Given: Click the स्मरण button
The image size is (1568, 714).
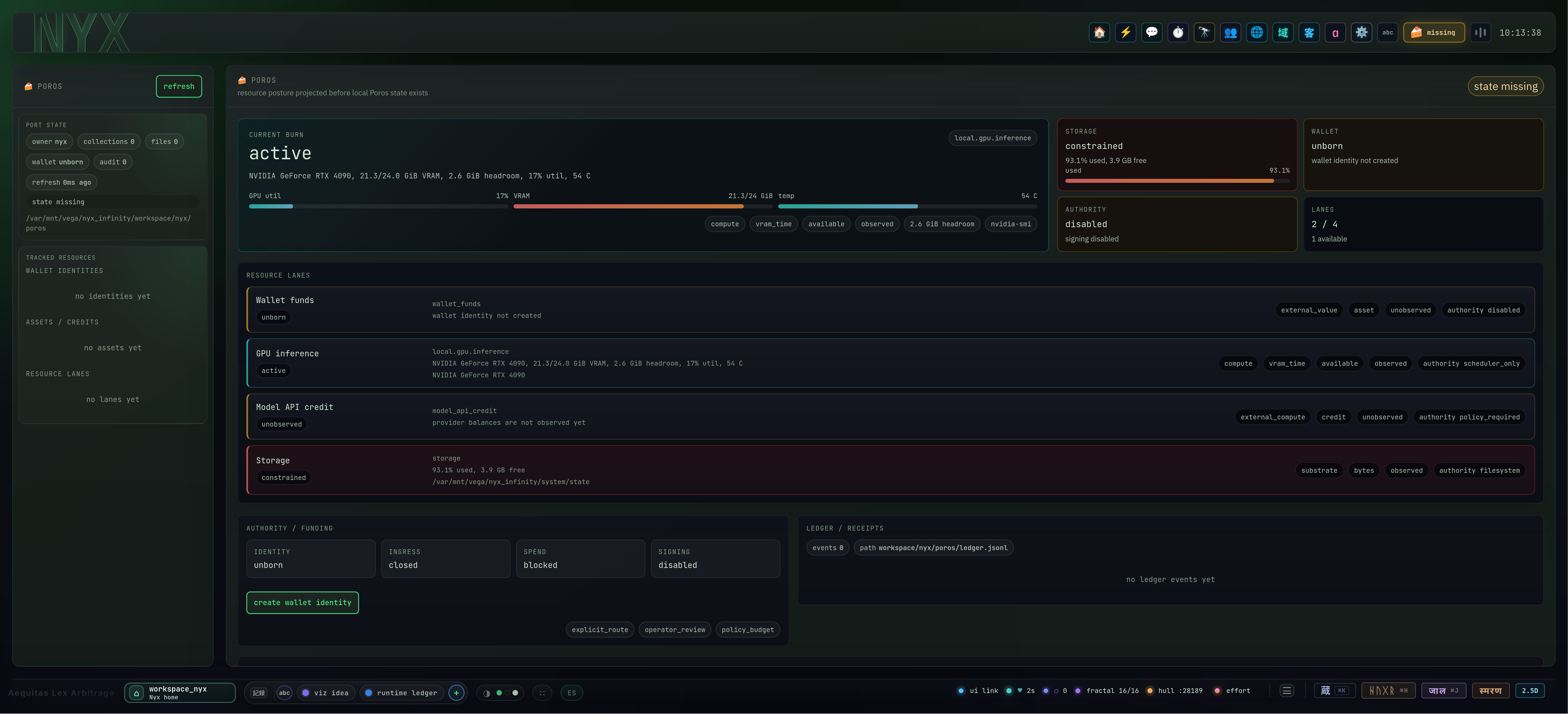Looking at the screenshot, I should click(x=1491, y=691).
